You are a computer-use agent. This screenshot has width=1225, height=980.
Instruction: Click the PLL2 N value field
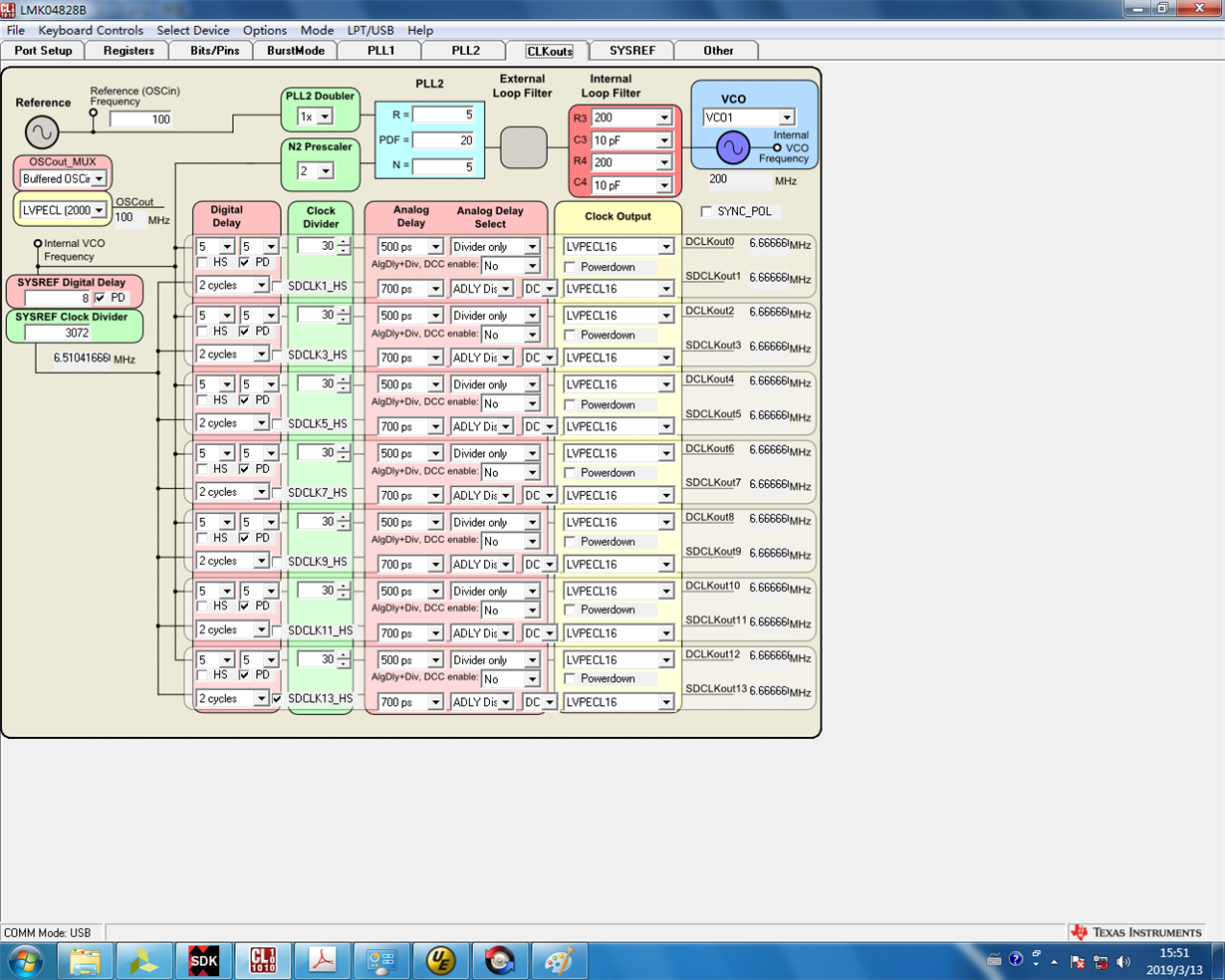point(443,166)
